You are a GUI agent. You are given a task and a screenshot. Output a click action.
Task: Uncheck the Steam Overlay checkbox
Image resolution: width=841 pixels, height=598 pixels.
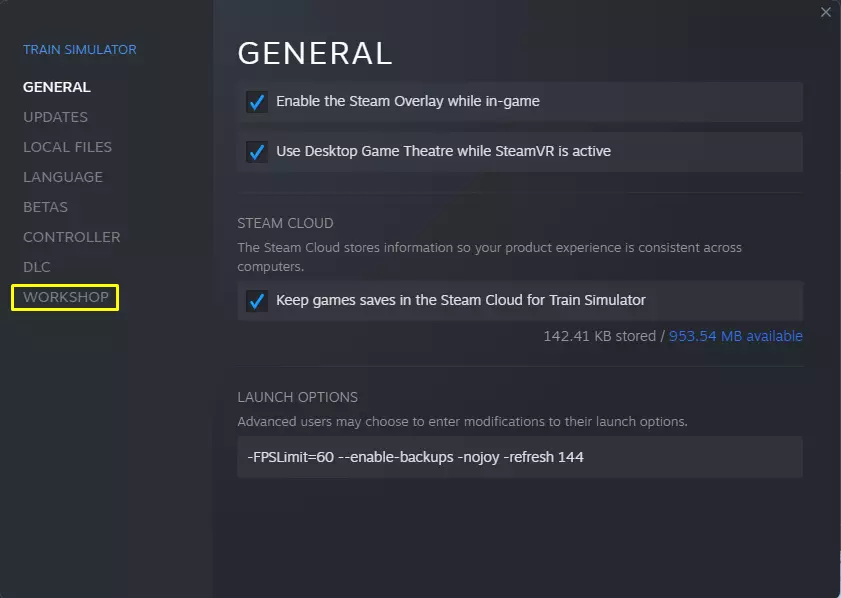click(257, 102)
